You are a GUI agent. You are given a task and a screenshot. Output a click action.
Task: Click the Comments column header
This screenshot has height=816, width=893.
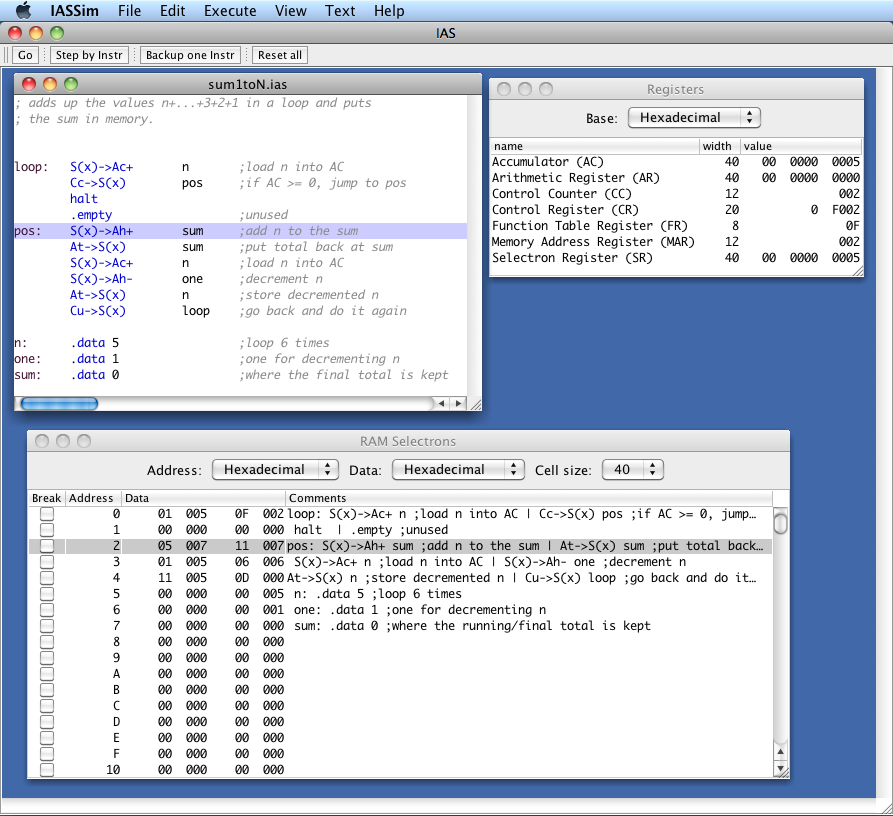click(529, 498)
